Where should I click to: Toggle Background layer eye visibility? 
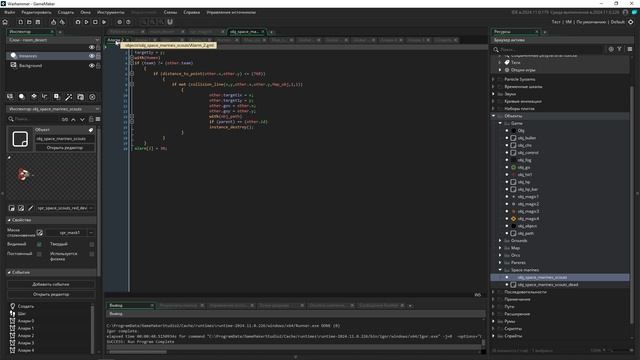point(91,65)
